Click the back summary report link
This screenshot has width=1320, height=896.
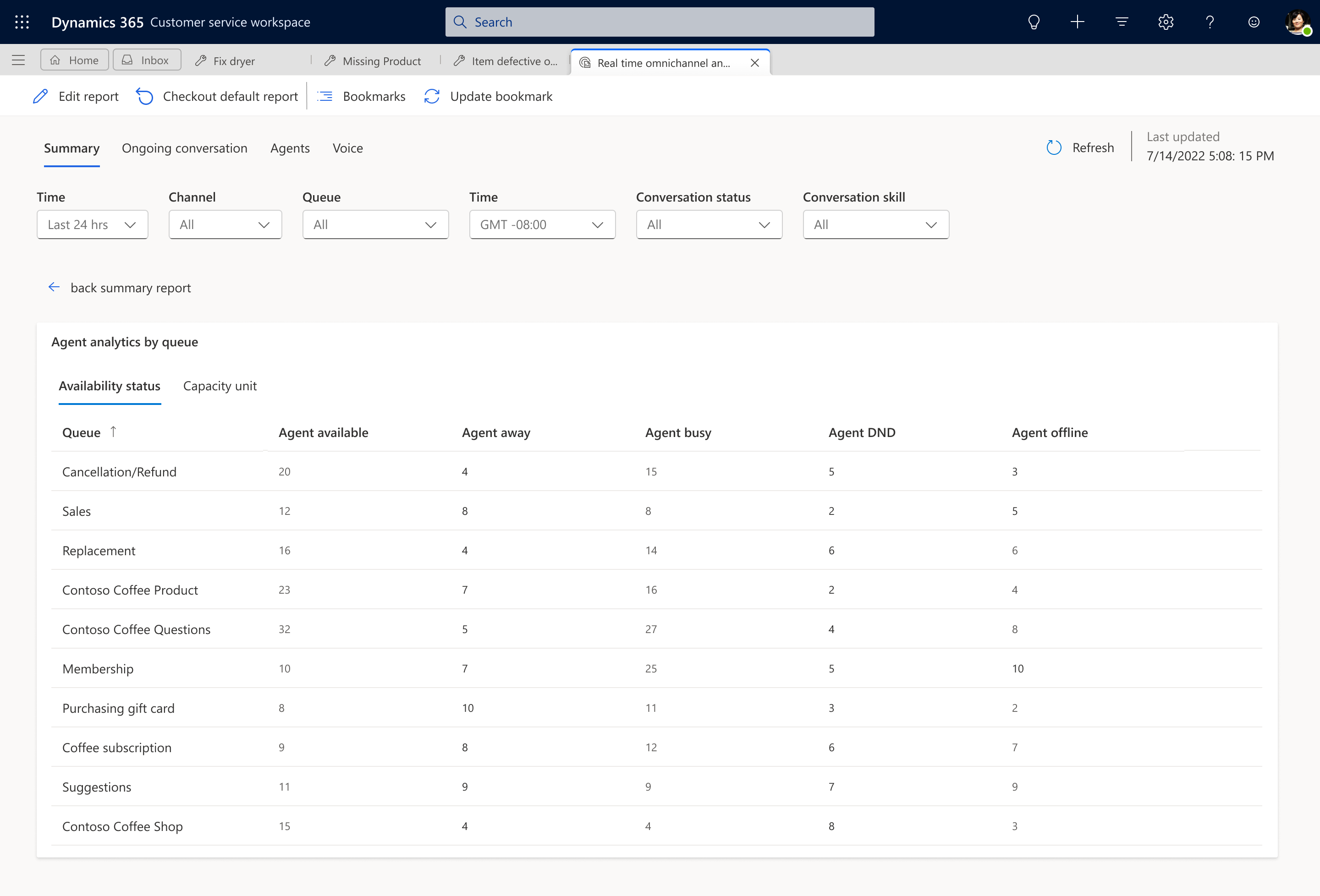point(119,287)
